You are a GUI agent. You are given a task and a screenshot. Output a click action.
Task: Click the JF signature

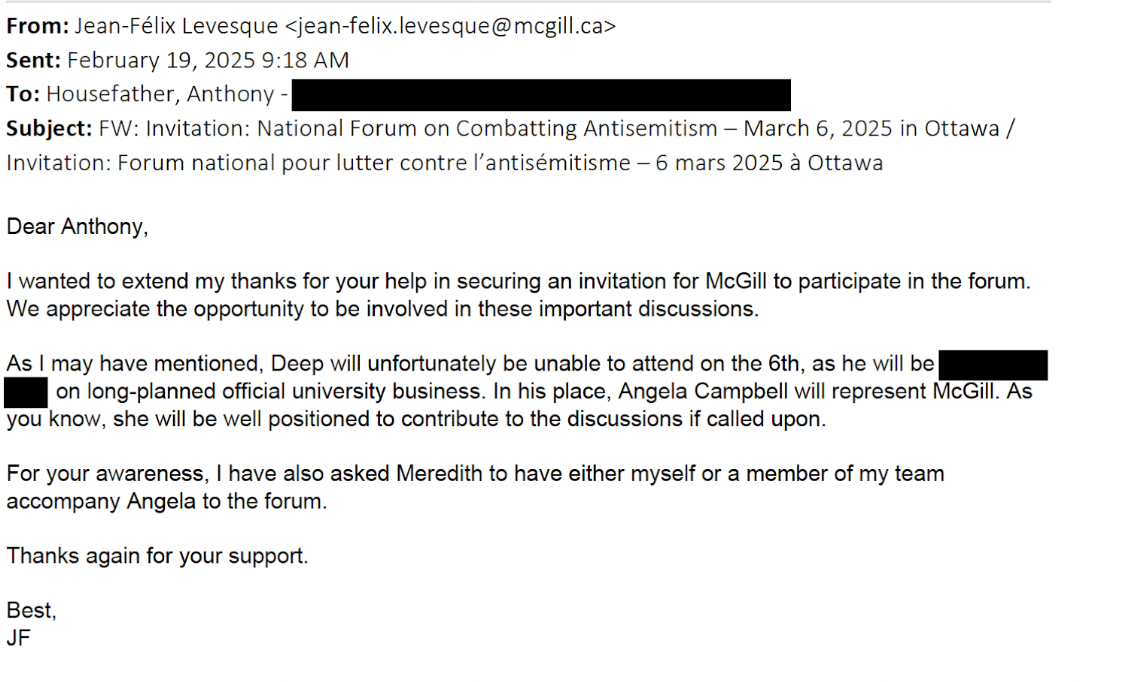click(19, 636)
